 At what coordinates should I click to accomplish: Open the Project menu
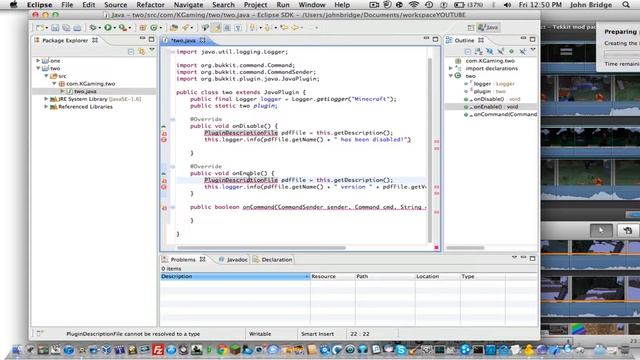click(256, 5)
